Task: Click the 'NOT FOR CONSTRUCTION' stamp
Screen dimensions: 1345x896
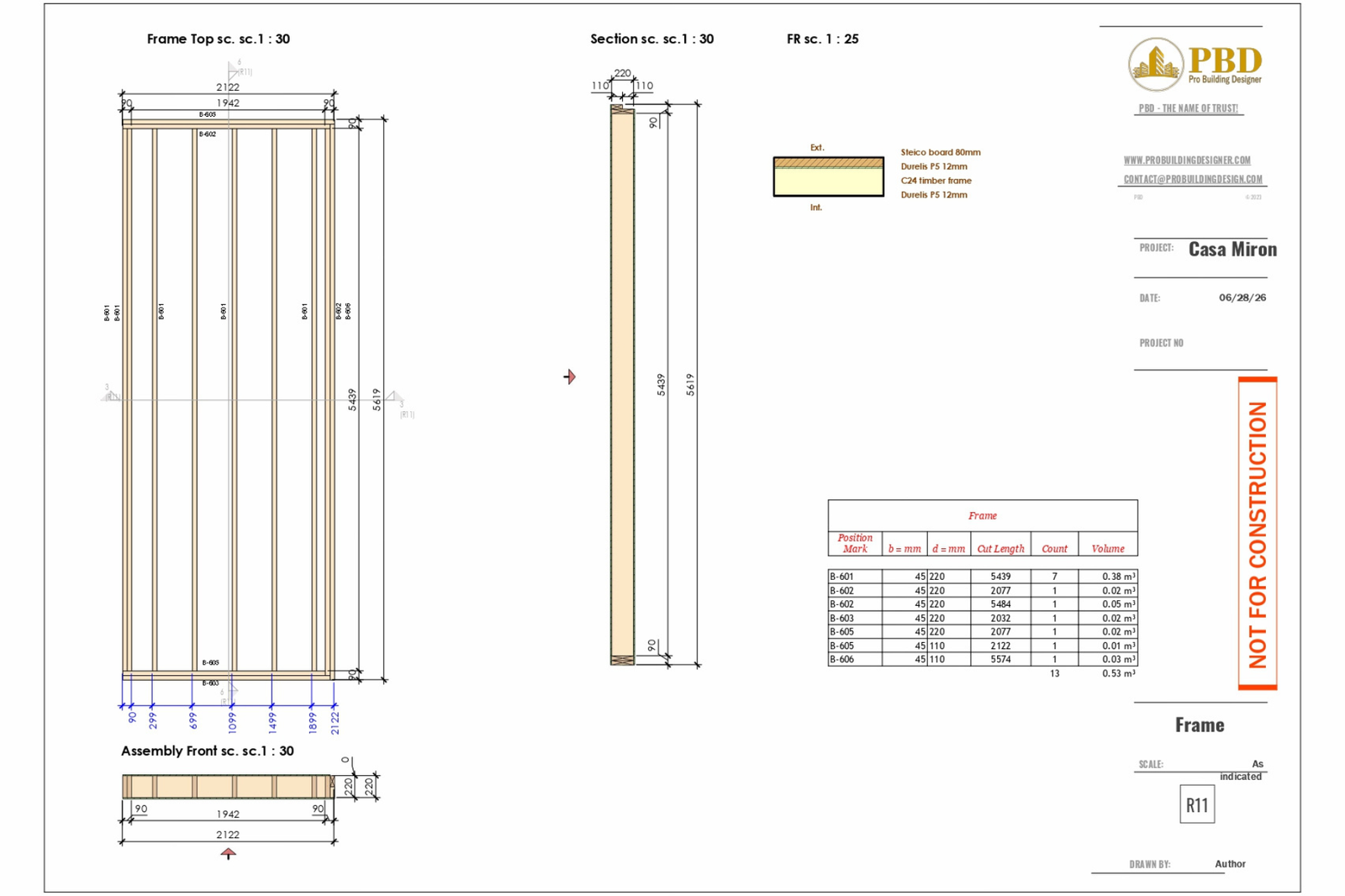Action: click(1258, 534)
